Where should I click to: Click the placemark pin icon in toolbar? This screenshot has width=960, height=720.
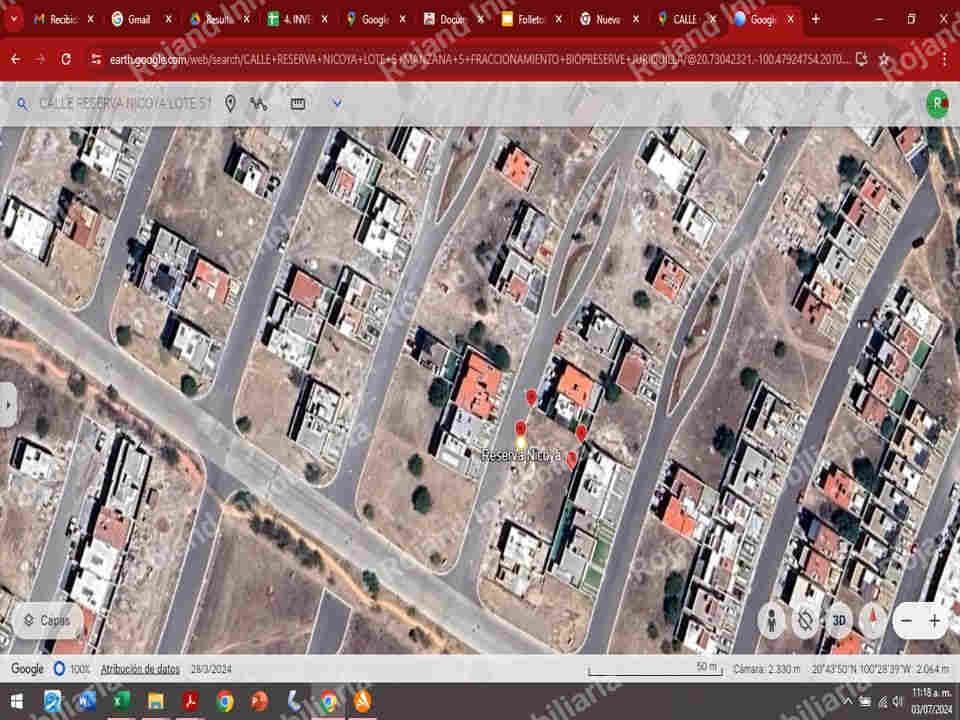(x=230, y=103)
